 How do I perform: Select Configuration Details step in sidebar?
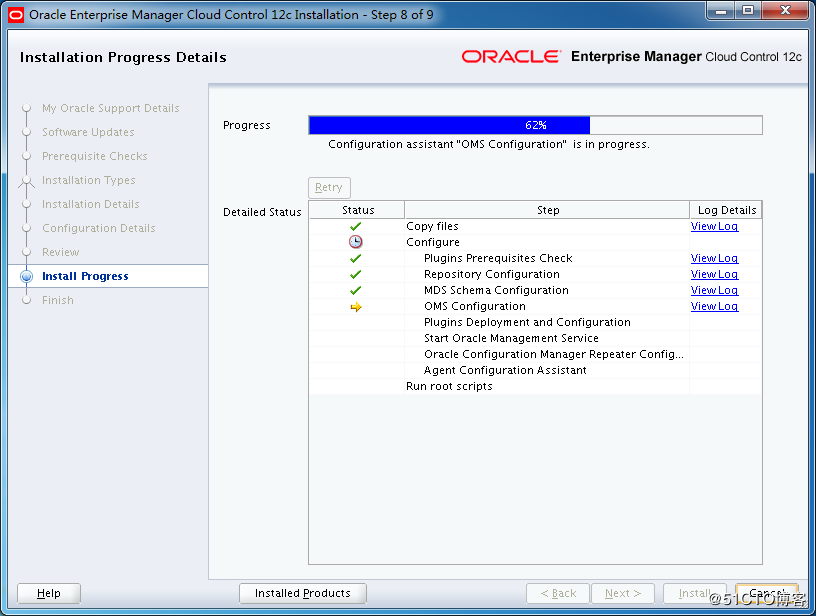(x=99, y=228)
